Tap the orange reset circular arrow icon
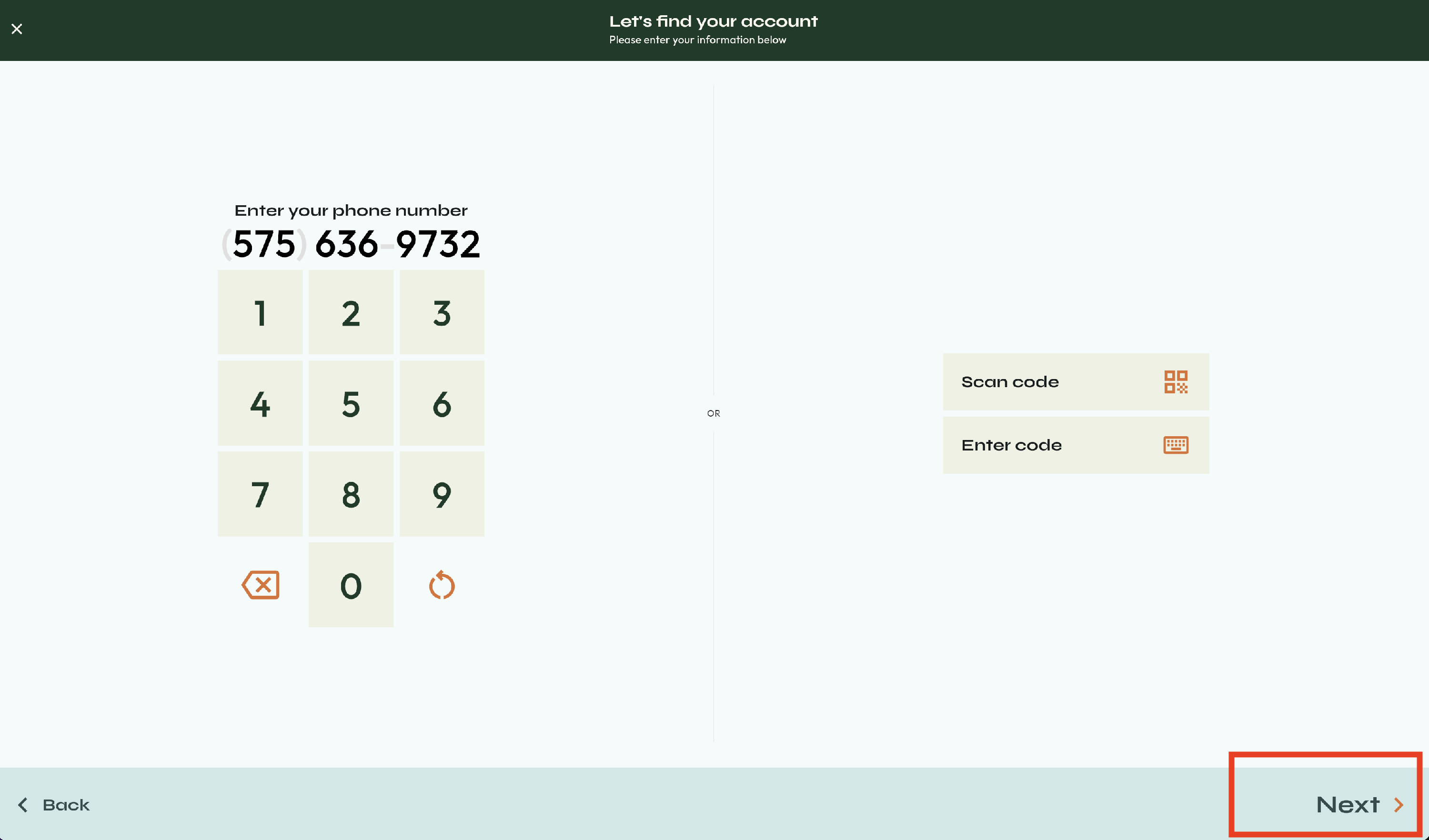1429x840 pixels. click(x=442, y=585)
